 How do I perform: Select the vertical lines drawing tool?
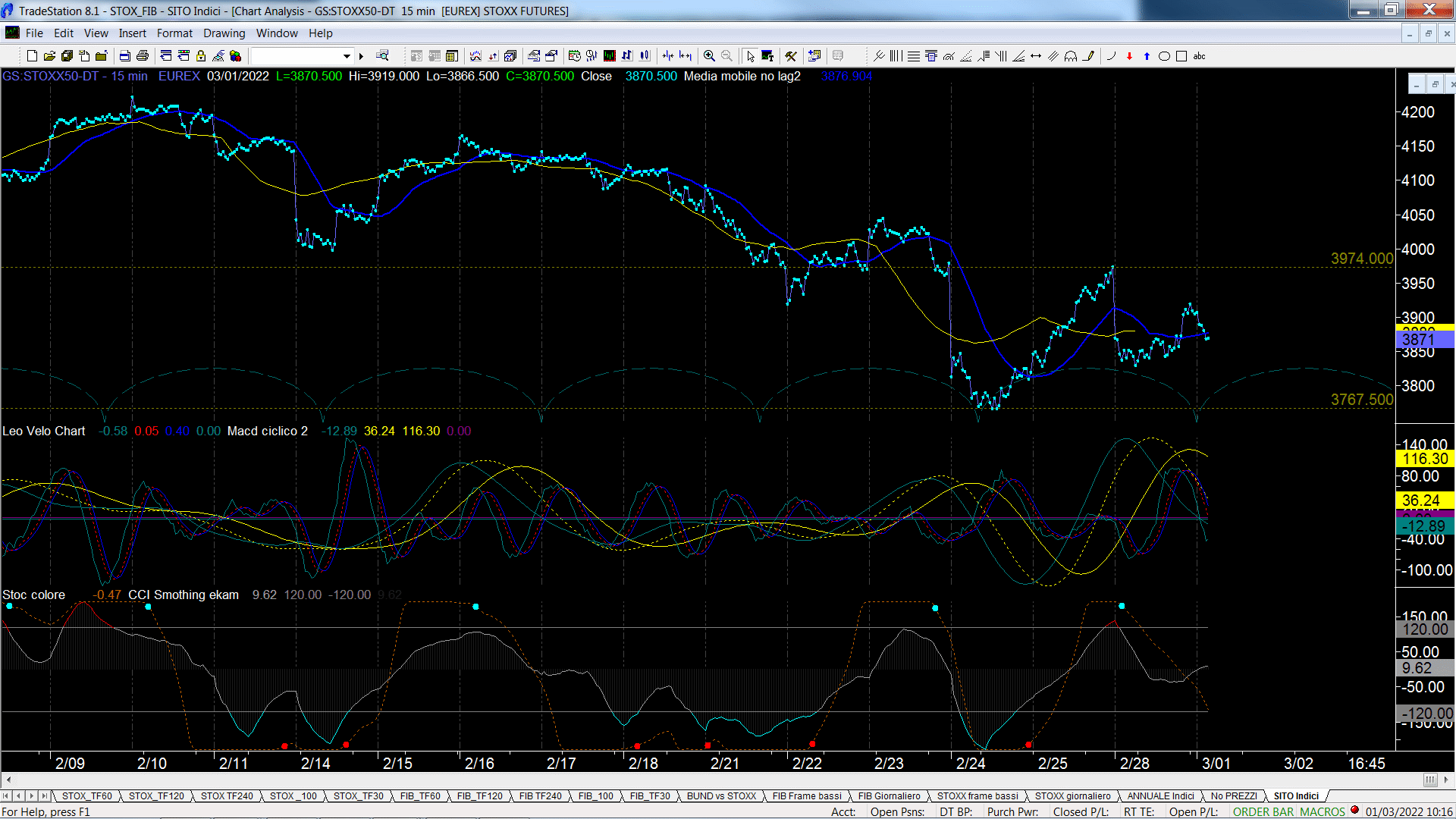pos(896,56)
